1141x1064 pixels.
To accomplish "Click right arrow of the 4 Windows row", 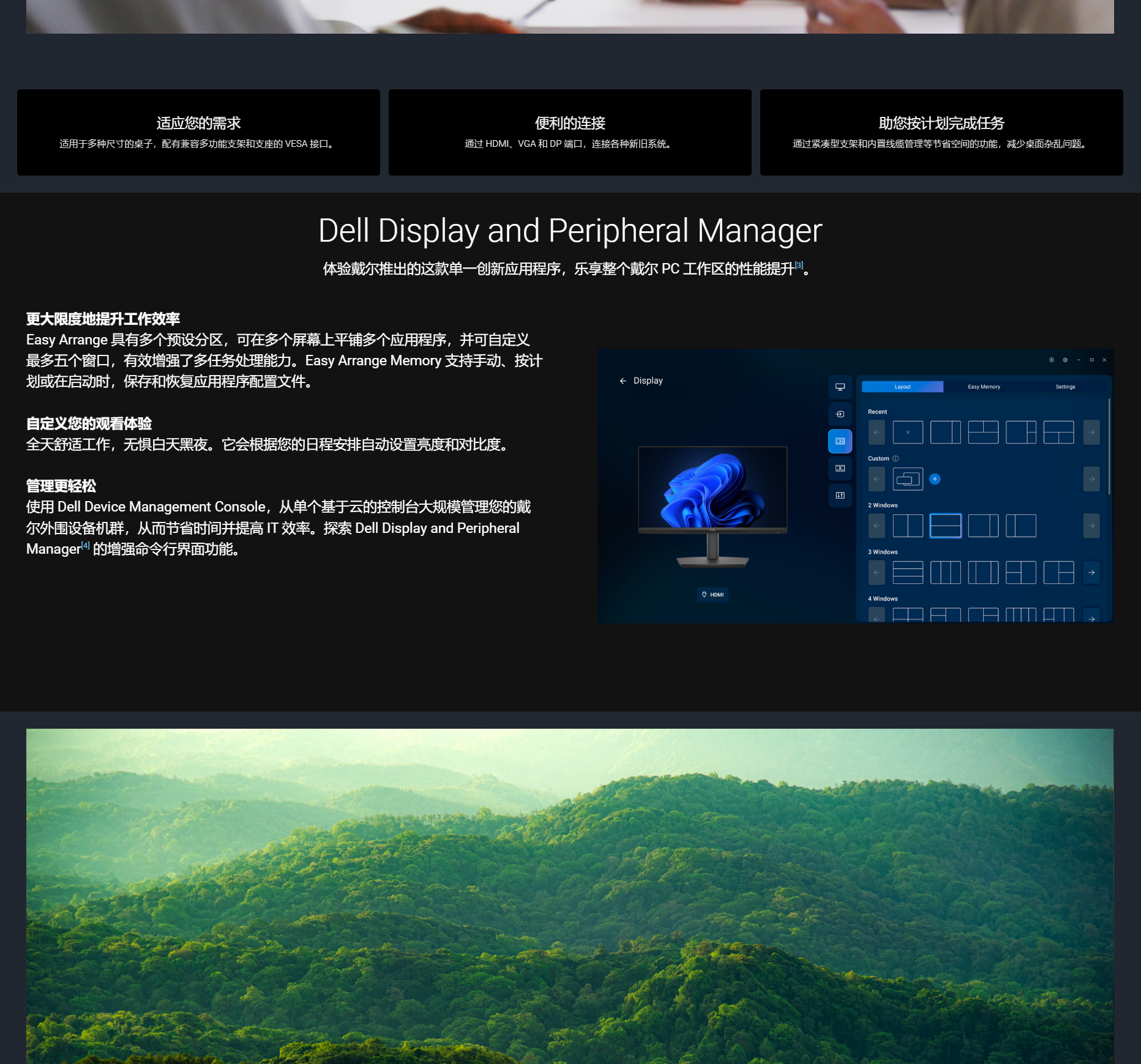I will tap(1091, 616).
